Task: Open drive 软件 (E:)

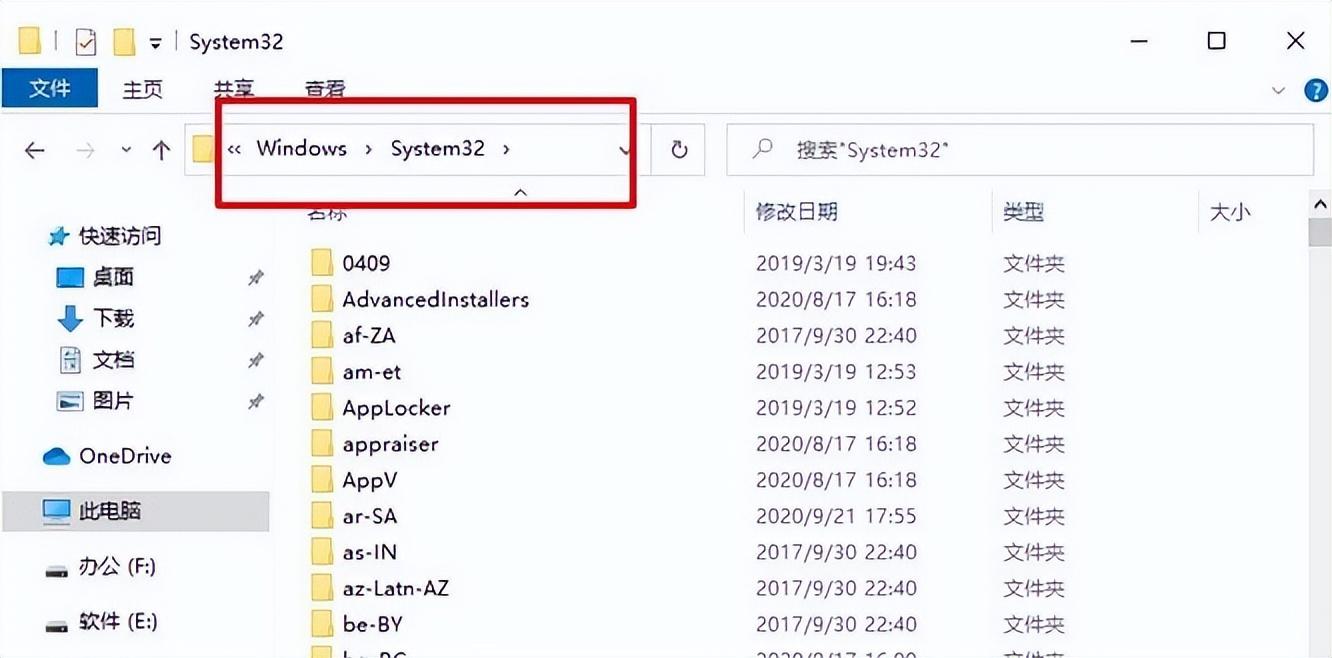Action: click(x=117, y=621)
